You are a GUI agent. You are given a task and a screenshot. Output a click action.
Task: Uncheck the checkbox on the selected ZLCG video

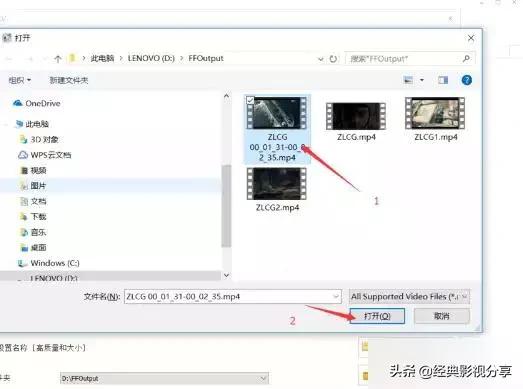(x=250, y=100)
